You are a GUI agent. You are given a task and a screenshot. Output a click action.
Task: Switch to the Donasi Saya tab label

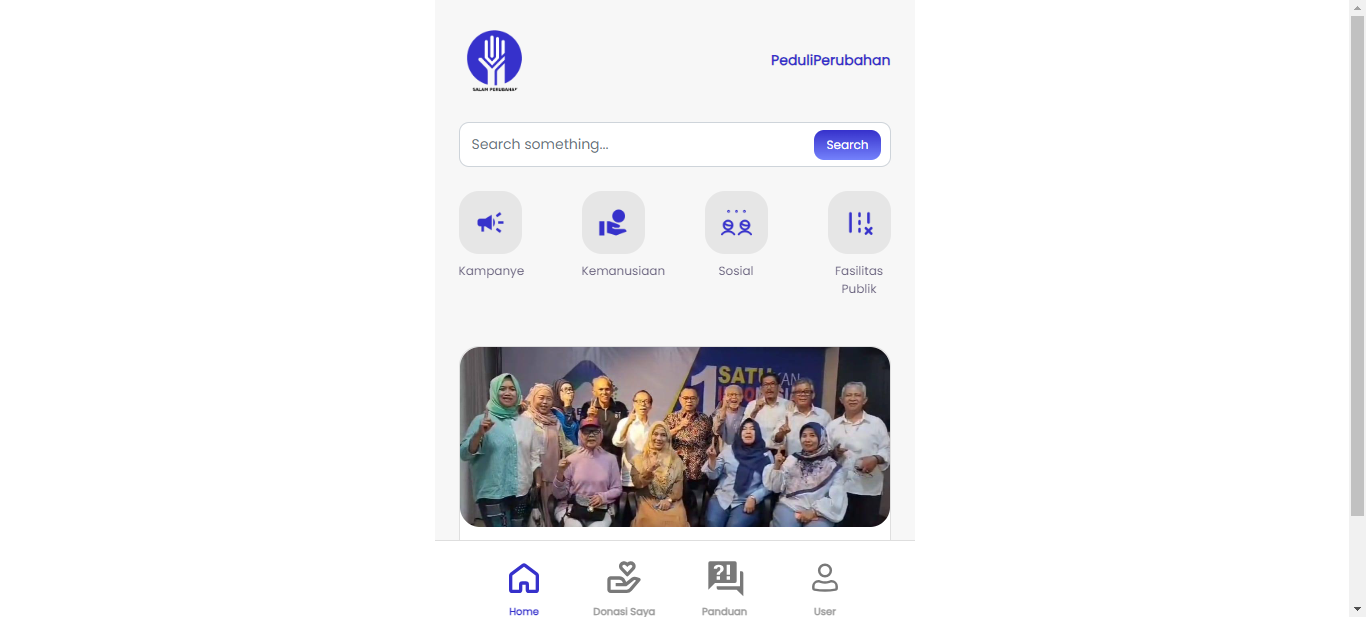tap(624, 611)
